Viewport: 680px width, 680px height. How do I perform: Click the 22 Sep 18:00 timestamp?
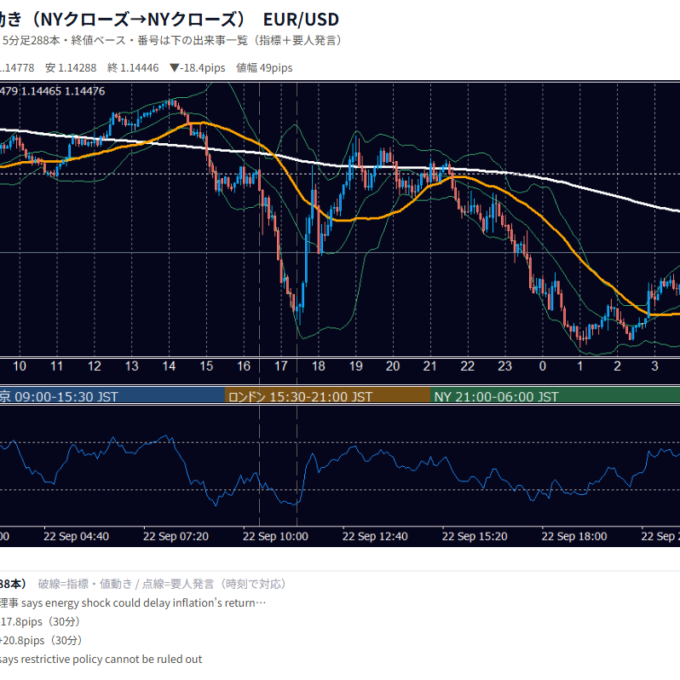tap(574, 536)
